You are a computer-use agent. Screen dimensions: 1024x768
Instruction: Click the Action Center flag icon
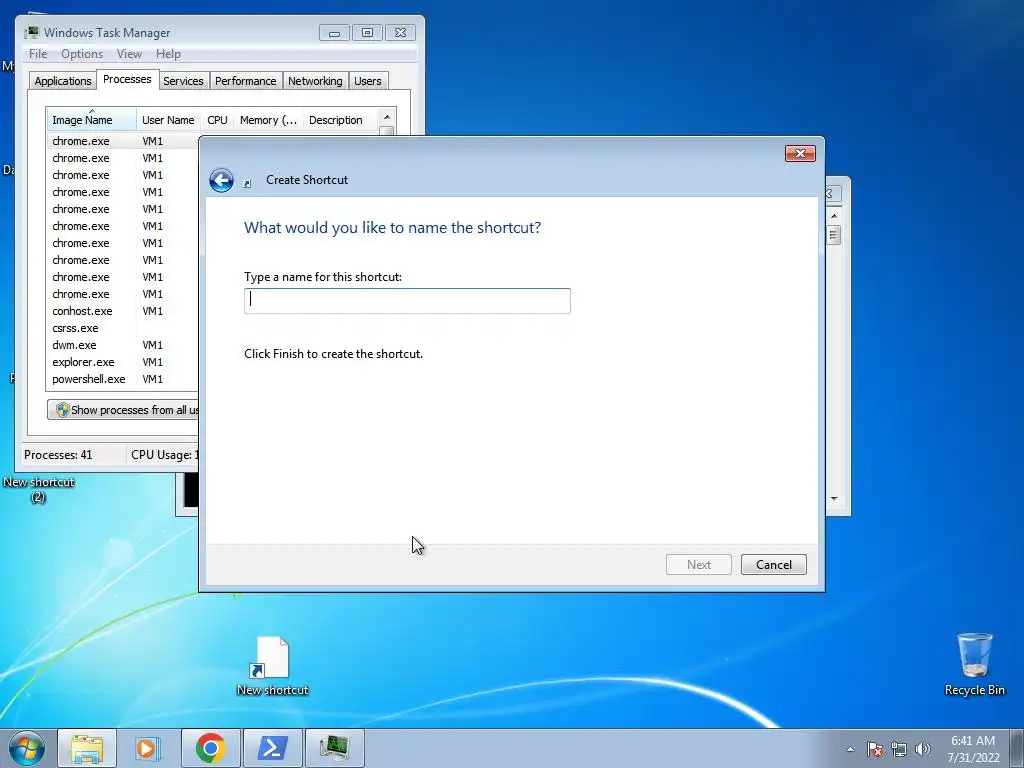click(875, 749)
